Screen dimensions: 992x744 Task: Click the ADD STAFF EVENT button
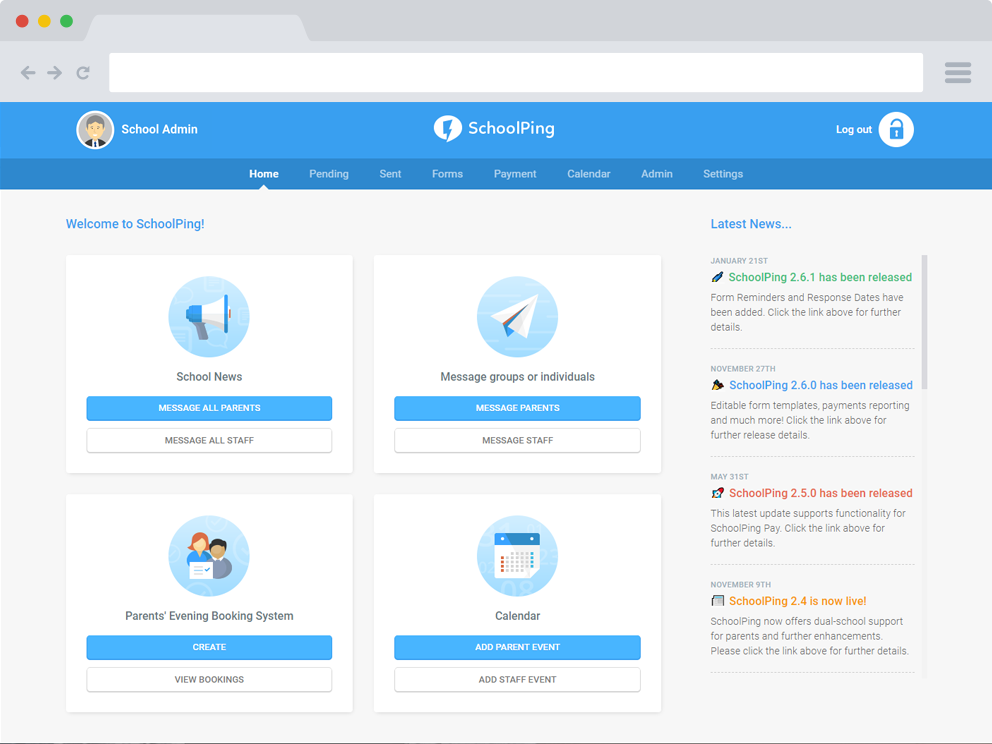[518, 679]
